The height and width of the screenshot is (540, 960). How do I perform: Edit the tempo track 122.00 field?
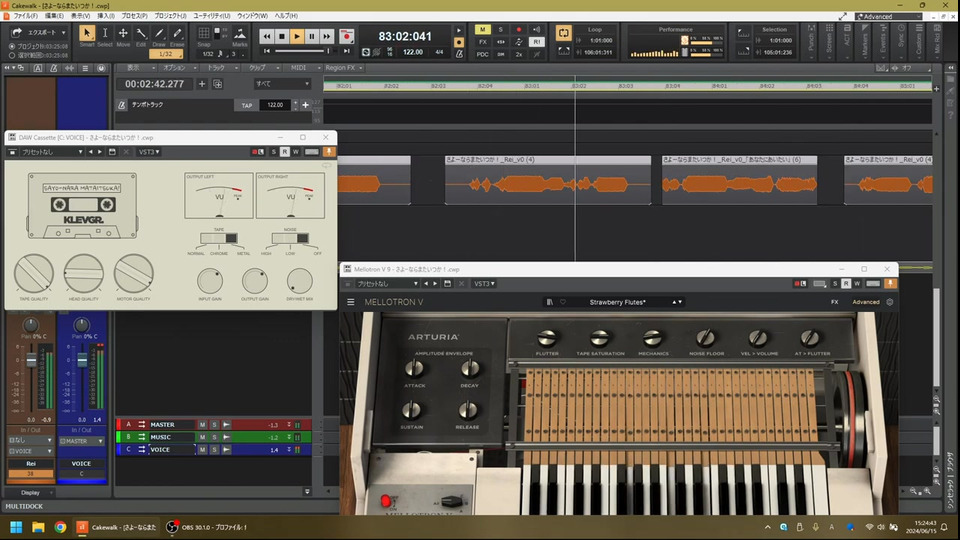276,105
